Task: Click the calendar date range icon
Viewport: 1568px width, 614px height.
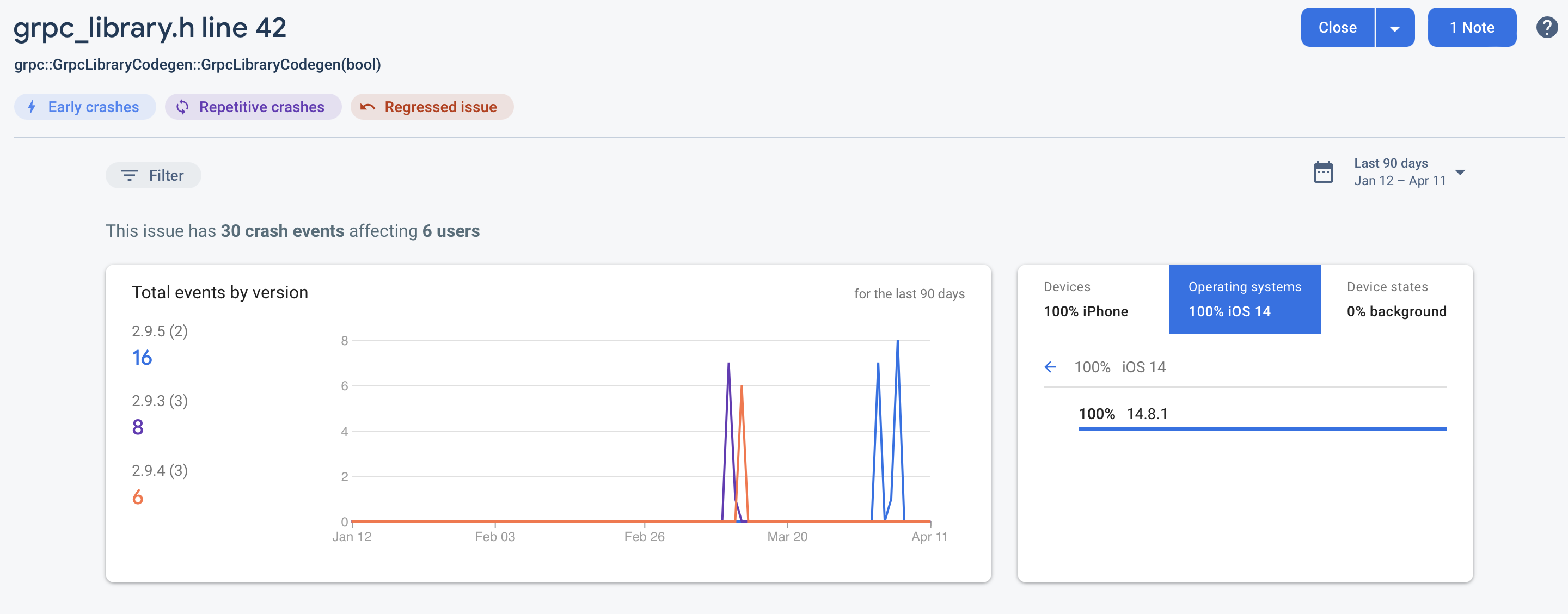Action: click(x=1324, y=172)
